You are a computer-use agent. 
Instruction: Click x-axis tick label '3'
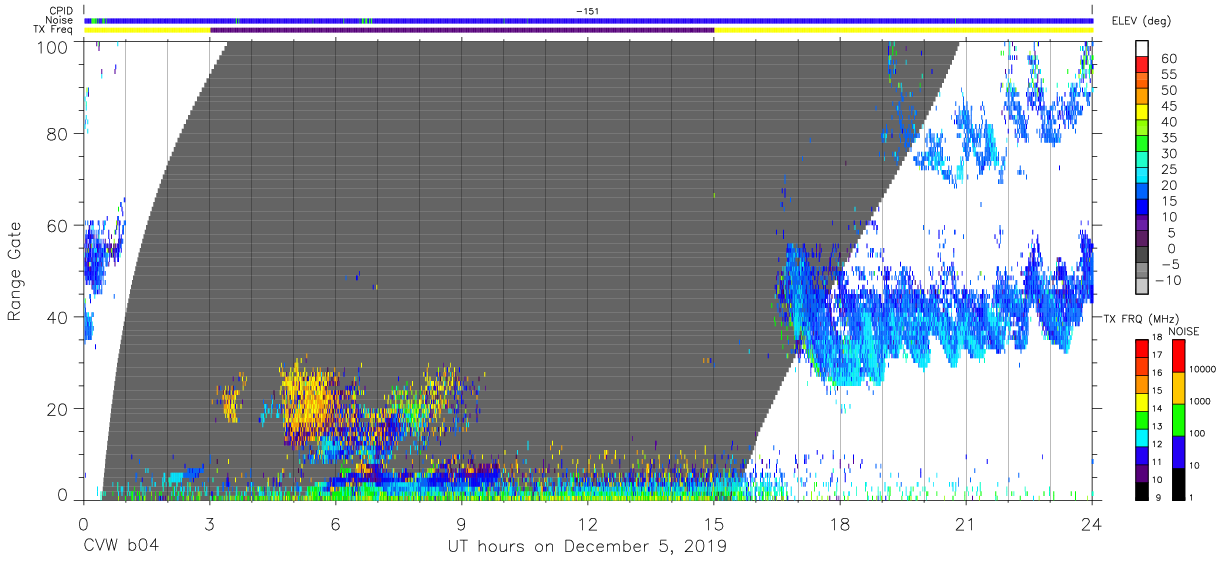[x=209, y=524]
